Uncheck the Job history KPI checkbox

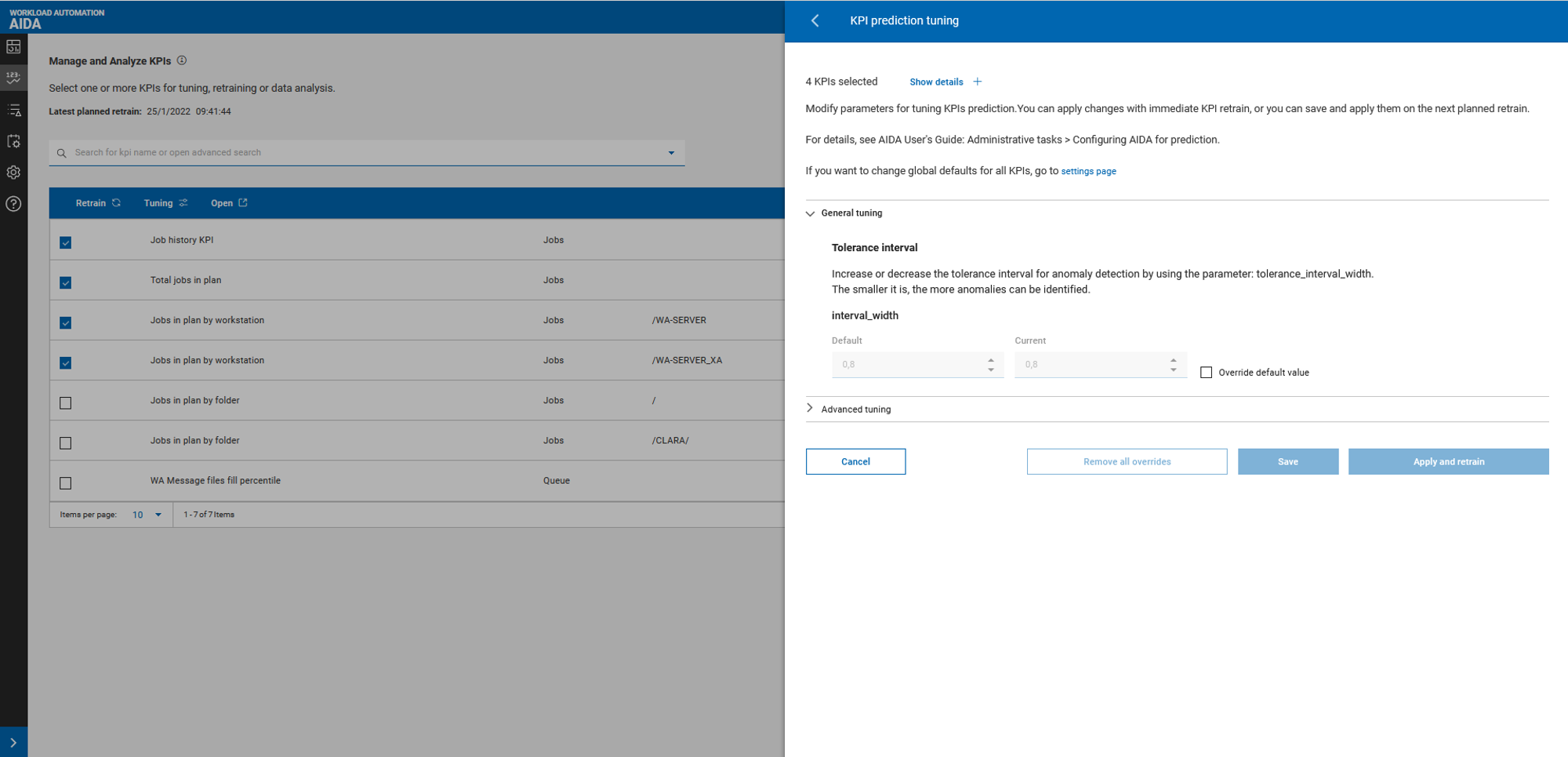[x=66, y=242]
